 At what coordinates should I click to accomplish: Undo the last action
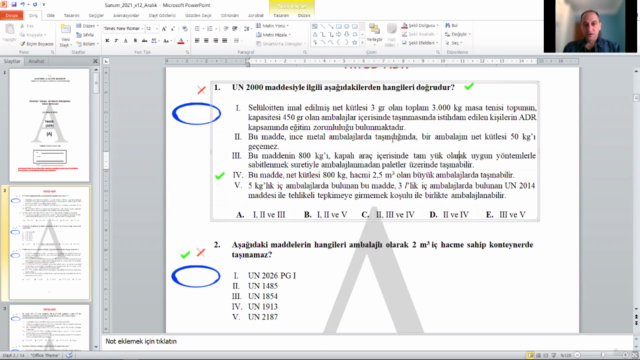(x=23, y=4)
